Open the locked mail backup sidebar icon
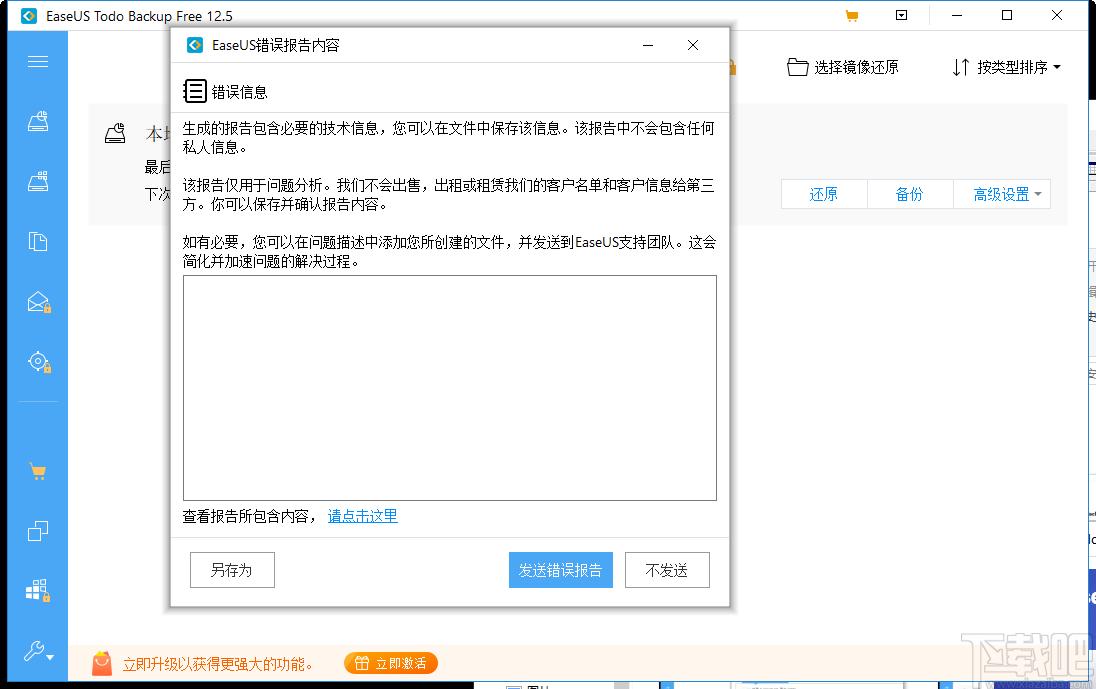The image size is (1096, 689). click(x=38, y=302)
